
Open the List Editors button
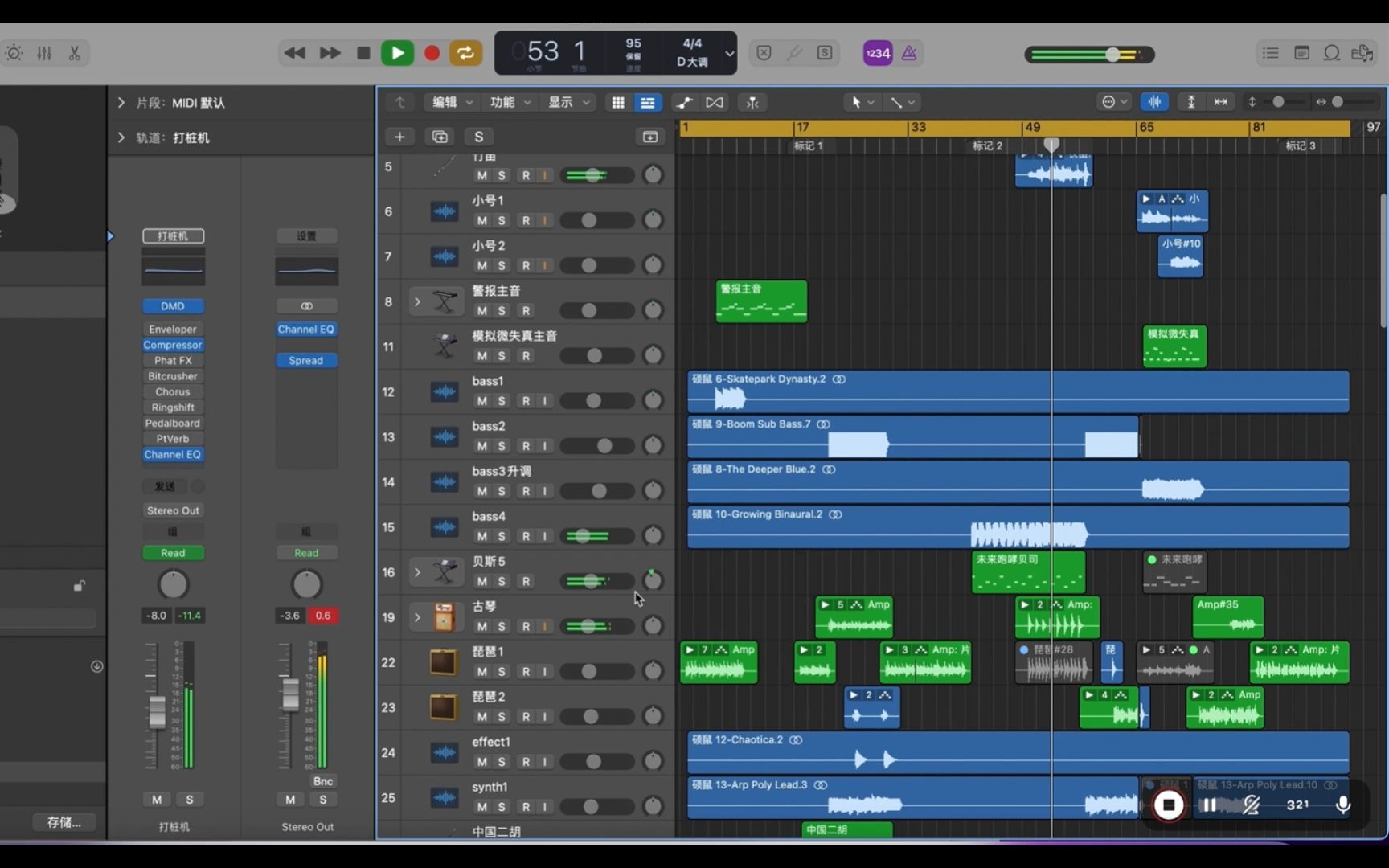coord(1271,53)
